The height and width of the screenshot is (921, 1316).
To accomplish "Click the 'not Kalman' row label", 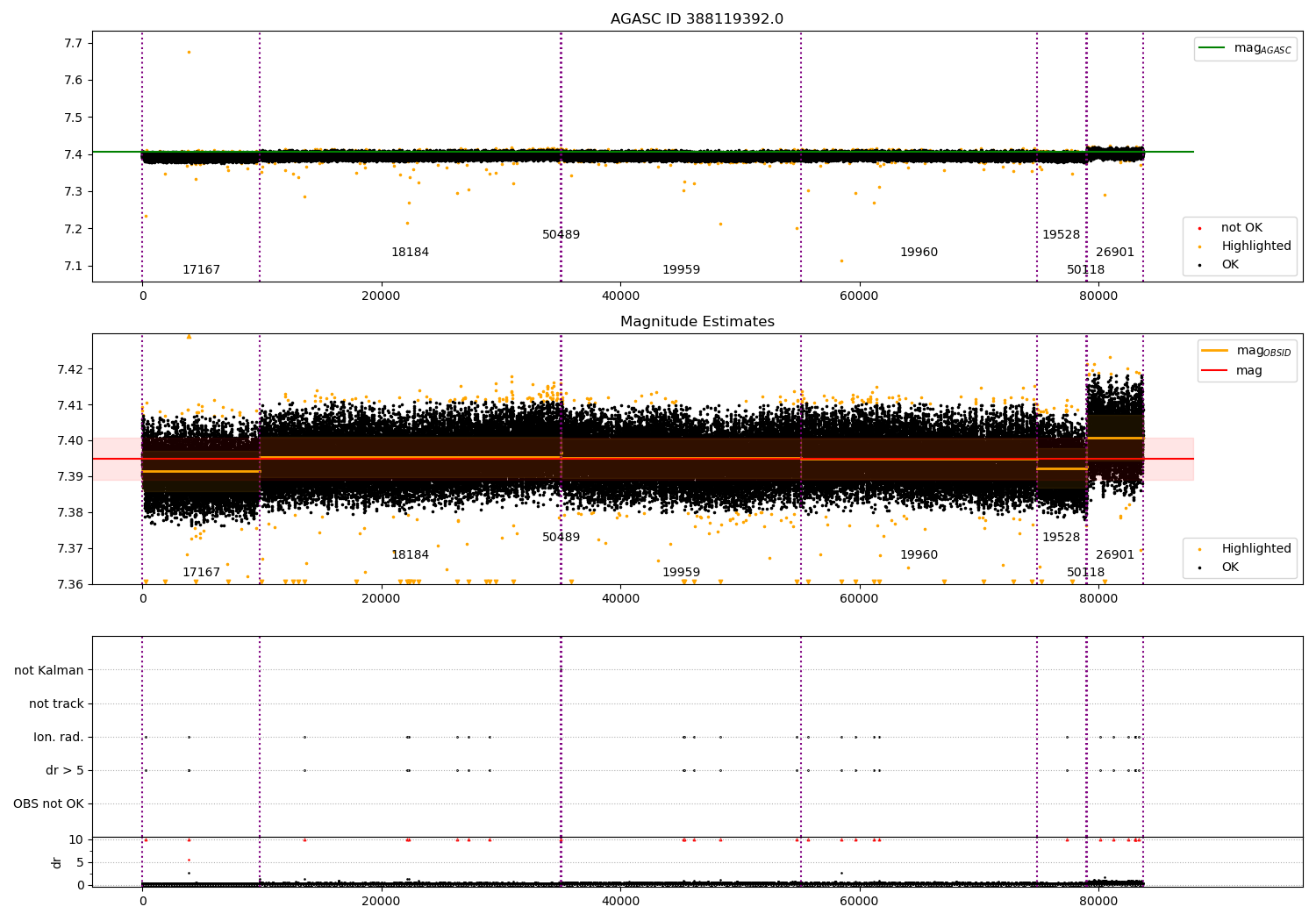I will pyautogui.click(x=49, y=670).
